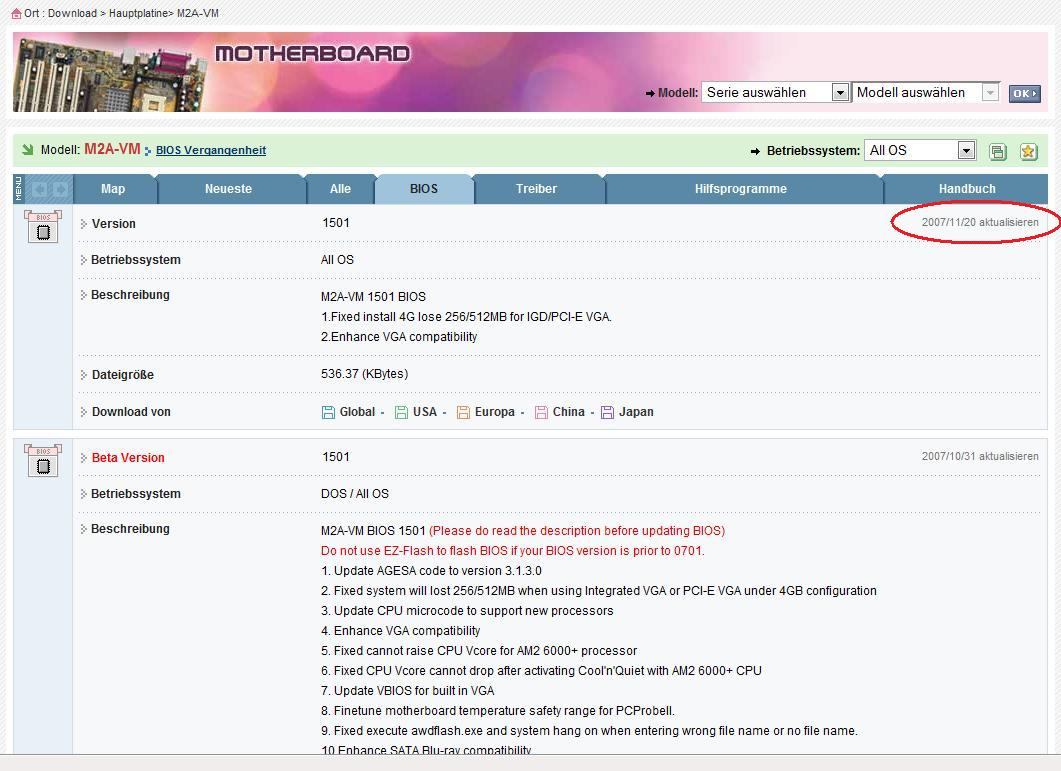Click the print icon next to Betriebssystem
The image size is (1061, 771).
(997, 152)
